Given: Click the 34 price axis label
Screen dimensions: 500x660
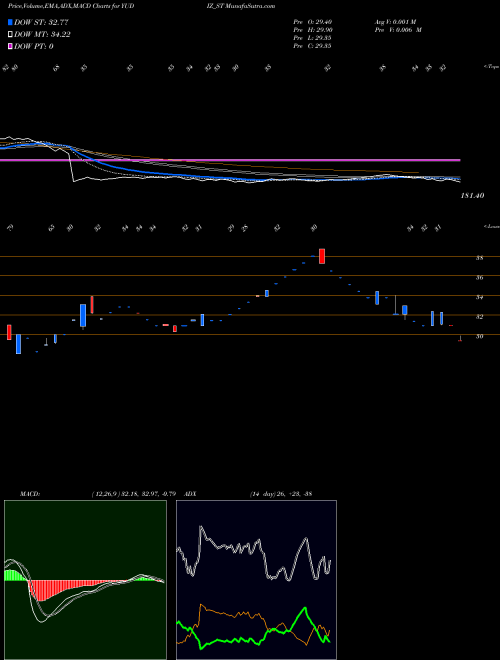Looking at the screenshot, I should point(479,297).
